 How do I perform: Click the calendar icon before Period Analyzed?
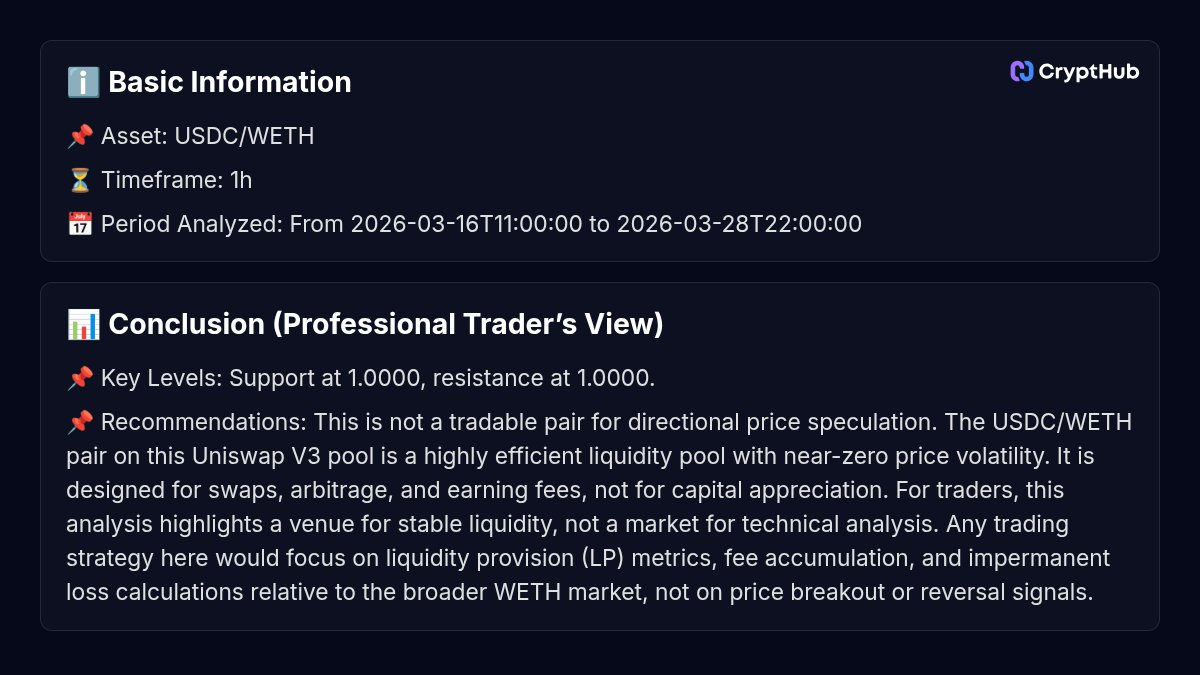pyautogui.click(x=80, y=224)
